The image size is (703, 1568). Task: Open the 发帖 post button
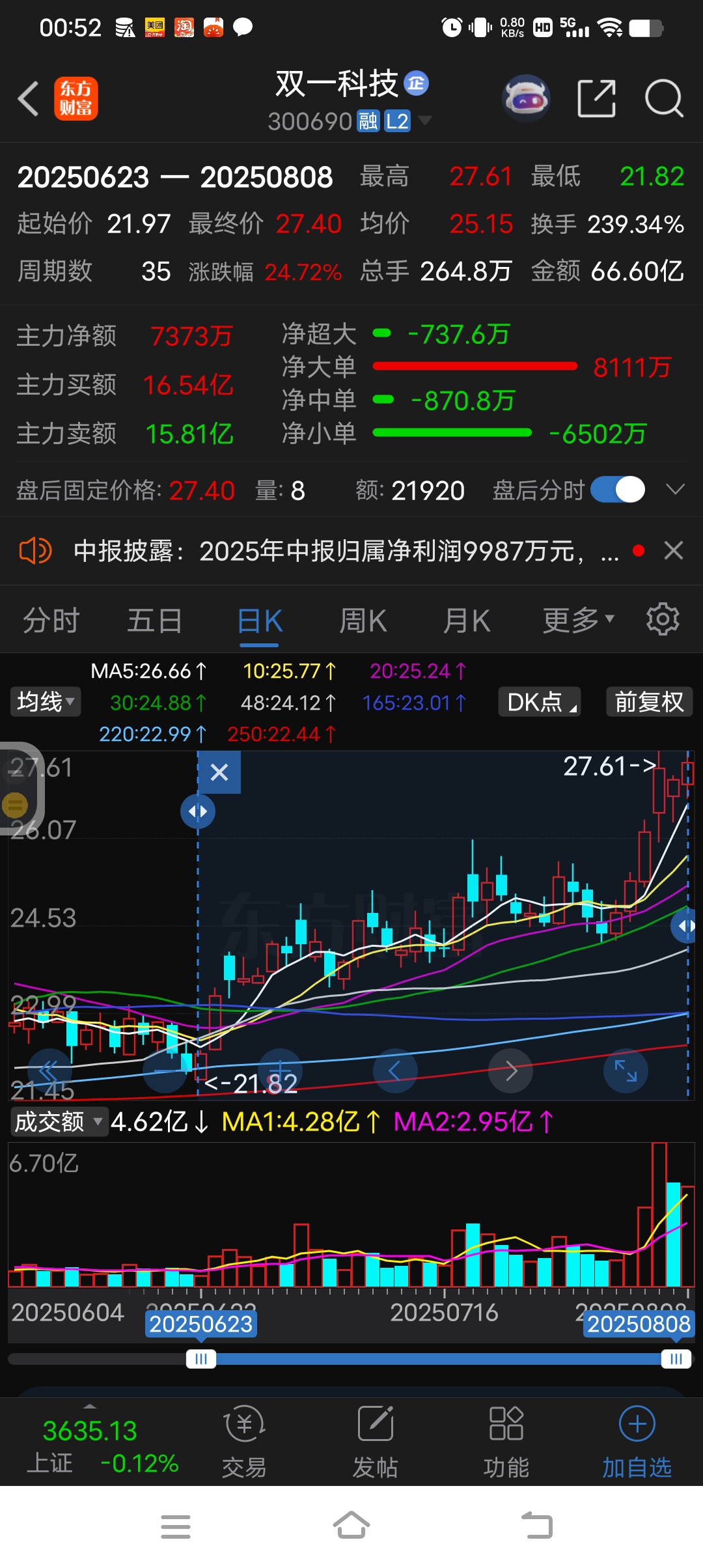coord(376,1442)
